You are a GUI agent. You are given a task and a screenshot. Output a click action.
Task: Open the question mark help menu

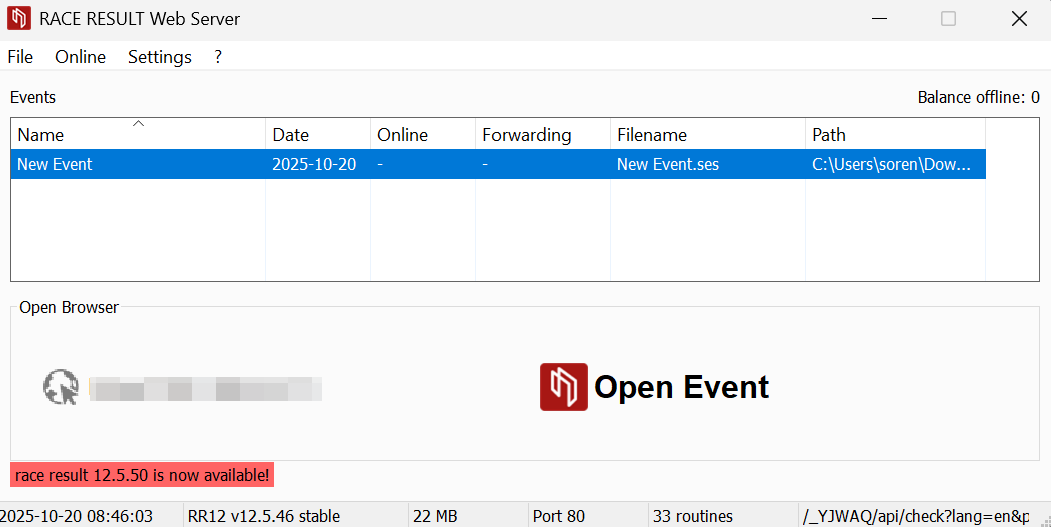coord(218,57)
